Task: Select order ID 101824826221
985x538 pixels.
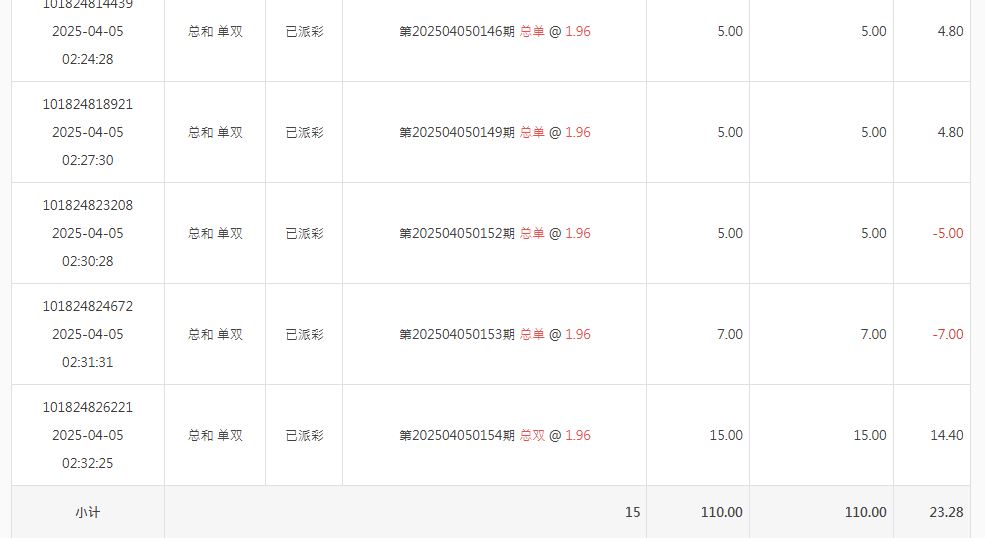Action: point(88,407)
